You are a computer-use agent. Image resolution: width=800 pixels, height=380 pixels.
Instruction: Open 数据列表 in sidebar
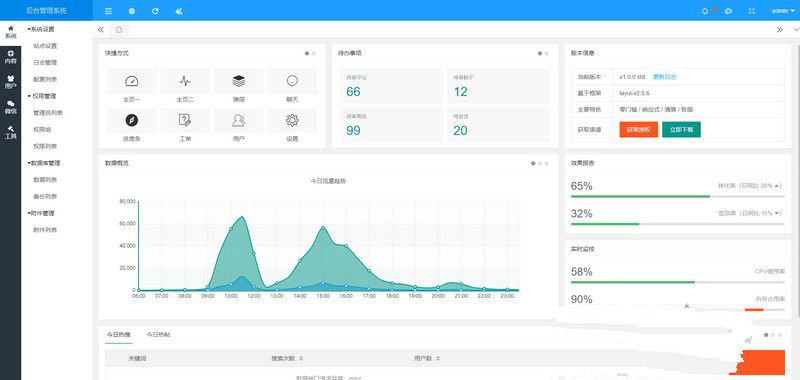click(45, 180)
